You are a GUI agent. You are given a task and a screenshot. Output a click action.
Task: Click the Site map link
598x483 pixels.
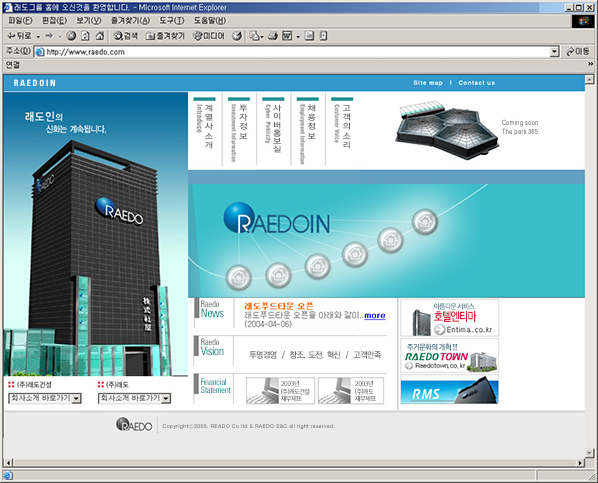[428, 83]
